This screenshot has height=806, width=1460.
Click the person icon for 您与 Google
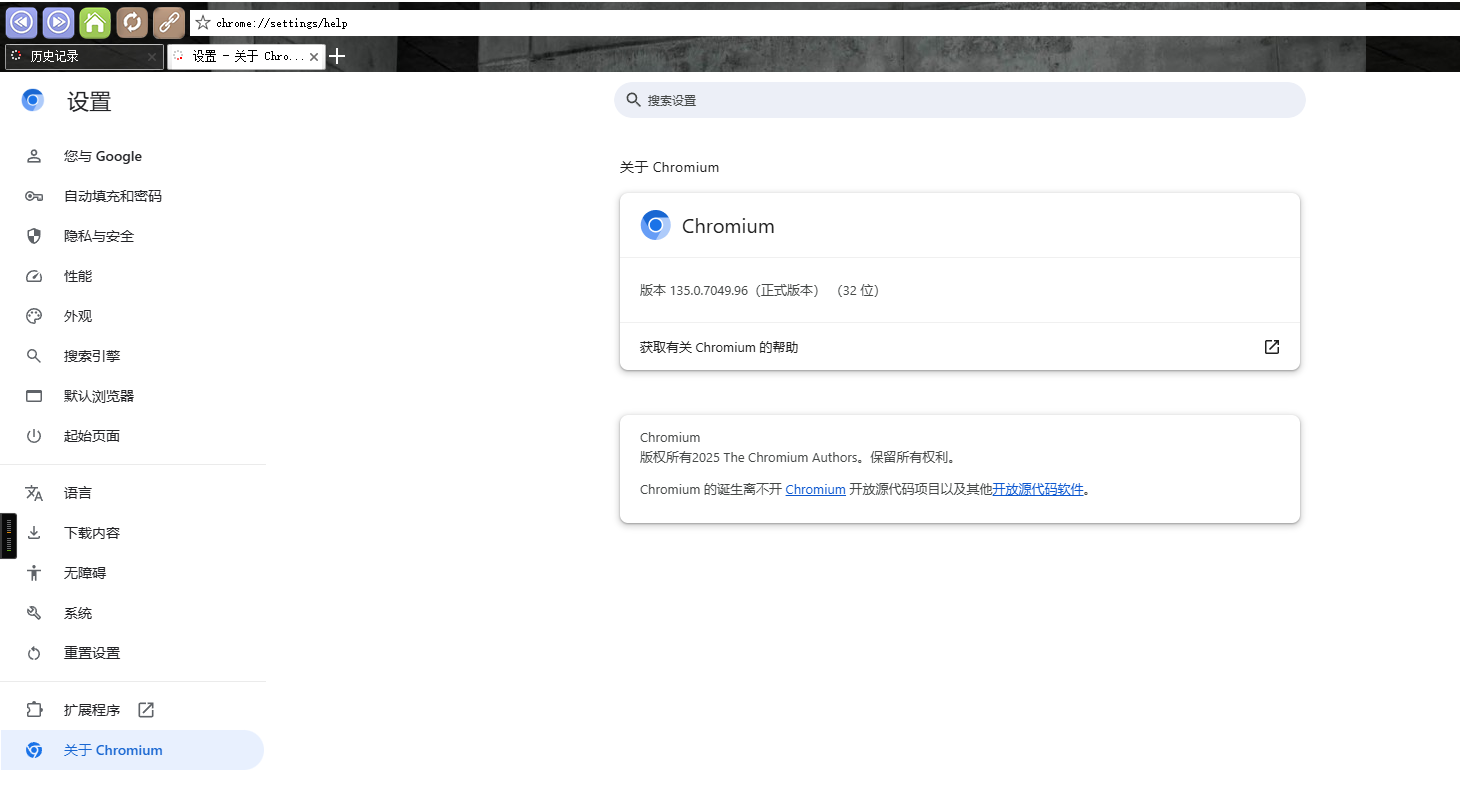pyautogui.click(x=34, y=156)
